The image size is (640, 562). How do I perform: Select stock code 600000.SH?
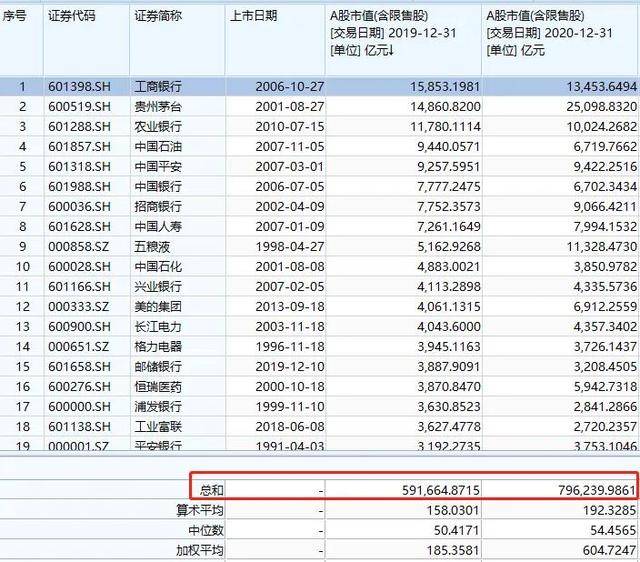(79, 407)
